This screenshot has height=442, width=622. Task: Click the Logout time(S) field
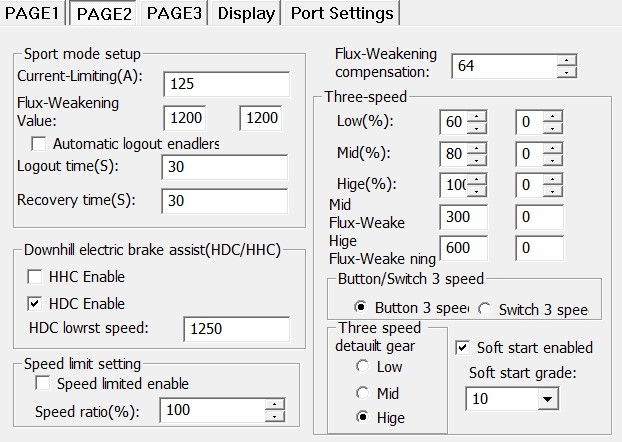226,166
